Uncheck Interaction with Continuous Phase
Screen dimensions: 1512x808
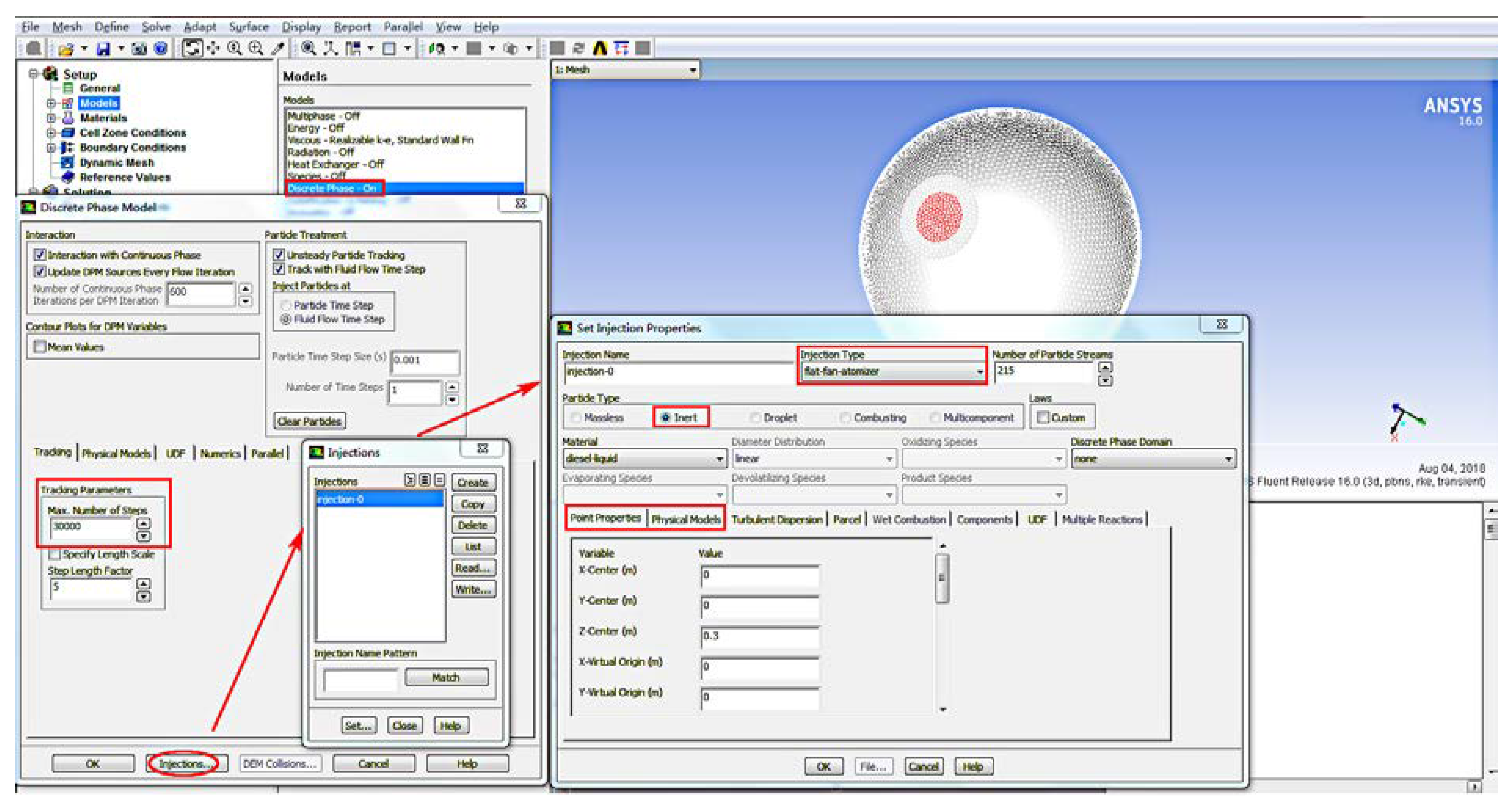40,255
